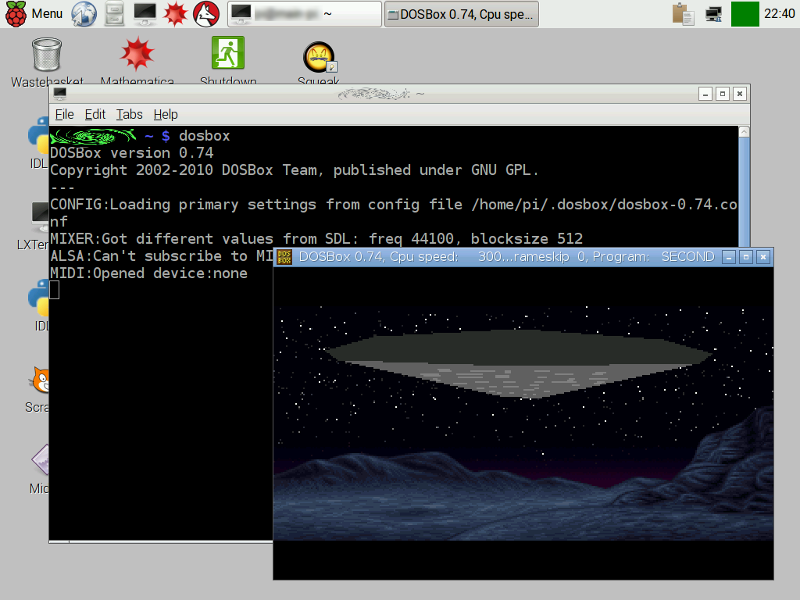Click the terminal window's title bar icon

click(60, 94)
